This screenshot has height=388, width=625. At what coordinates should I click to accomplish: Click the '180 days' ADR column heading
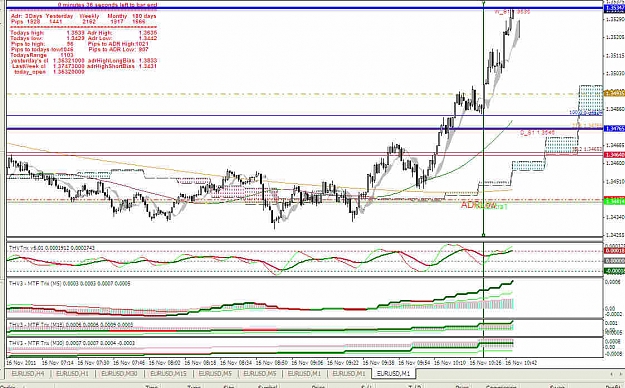coord(144,16)
